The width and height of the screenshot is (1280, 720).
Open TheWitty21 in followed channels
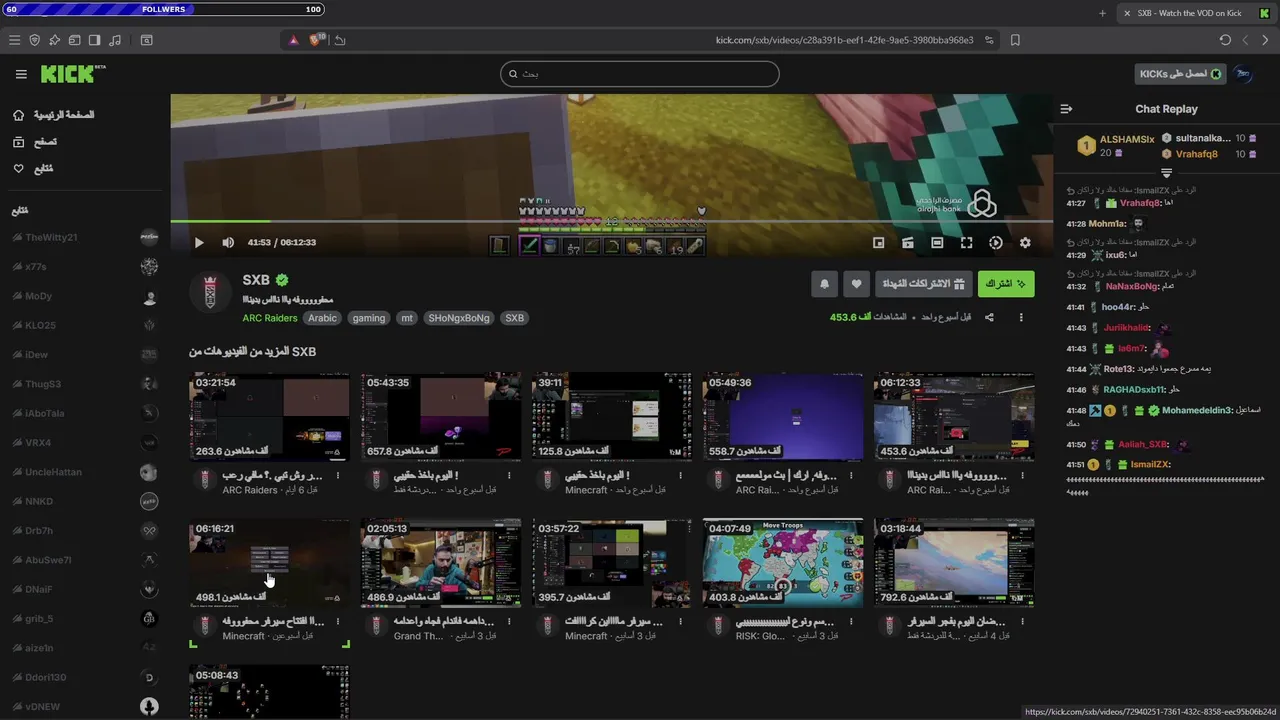tap(85, 237)
